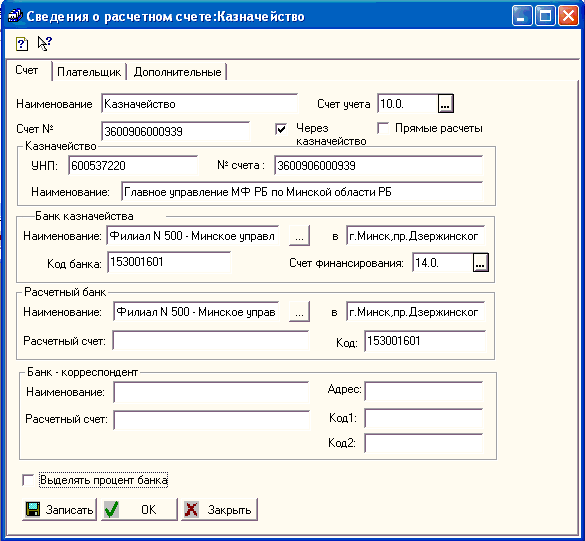Minimize the Сведения о расчетном счете window

click(x=522, y=16)
